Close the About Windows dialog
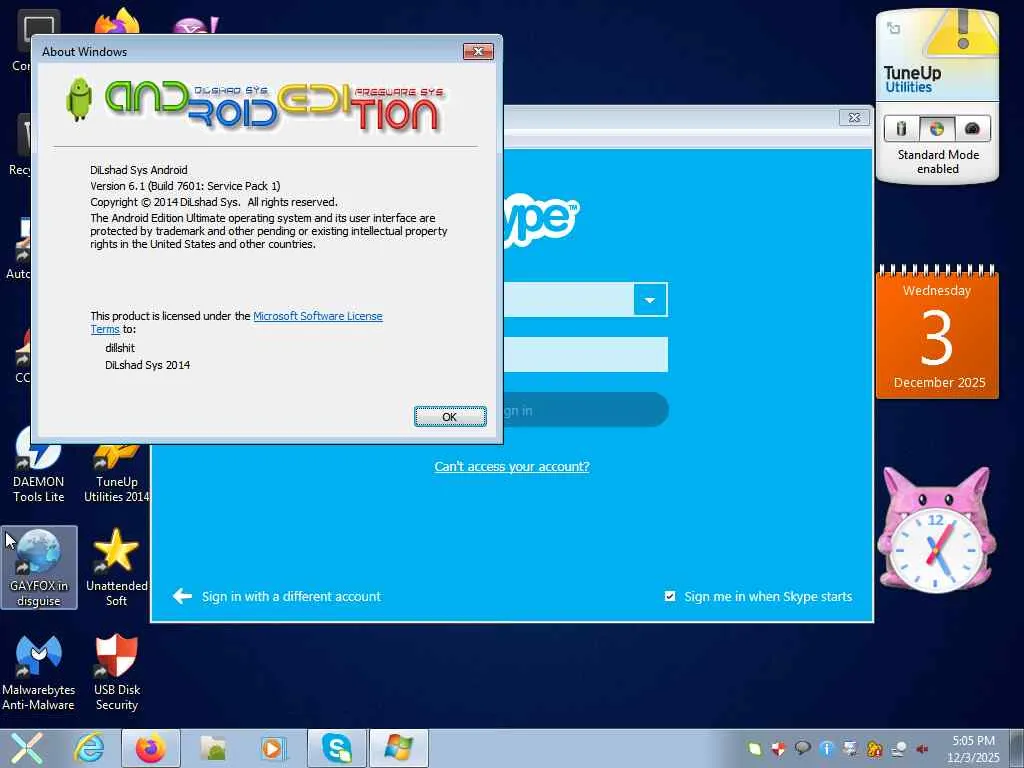1024x768 pixels. pyautogui.click(x=478, y=52)
